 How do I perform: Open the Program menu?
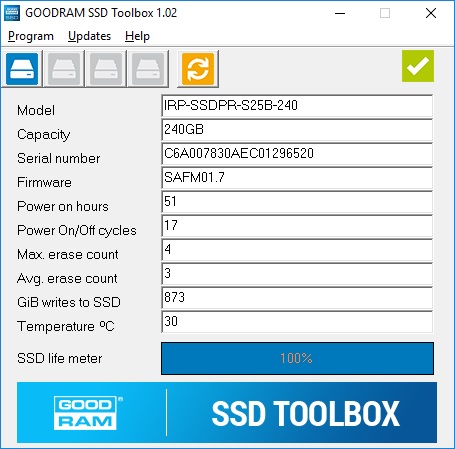(31, 36)
